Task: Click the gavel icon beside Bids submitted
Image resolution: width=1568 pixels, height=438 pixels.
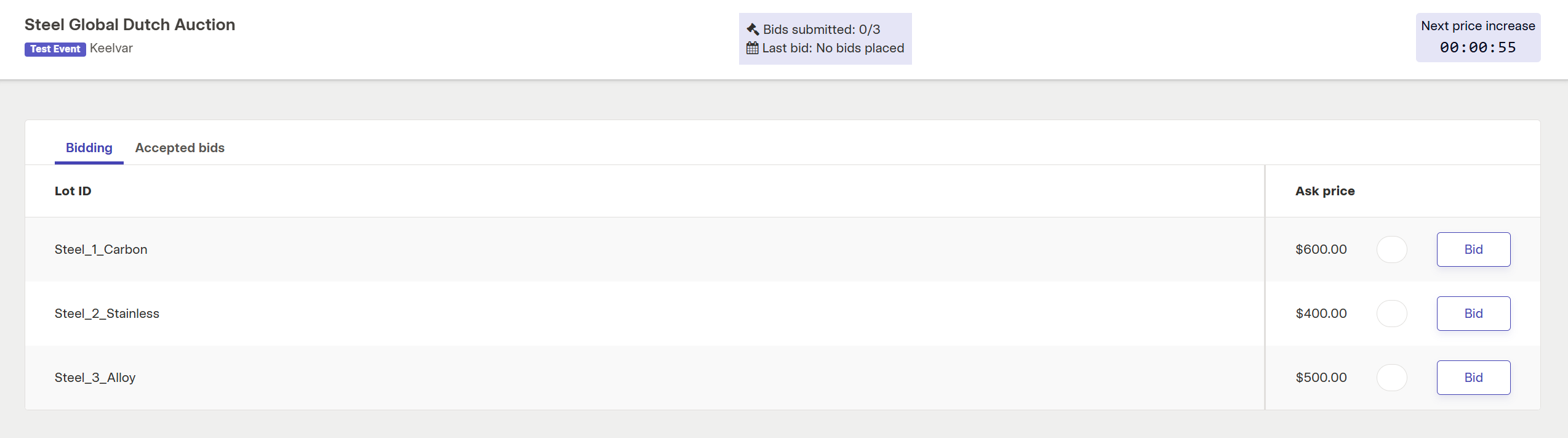Action: (753, 29)
